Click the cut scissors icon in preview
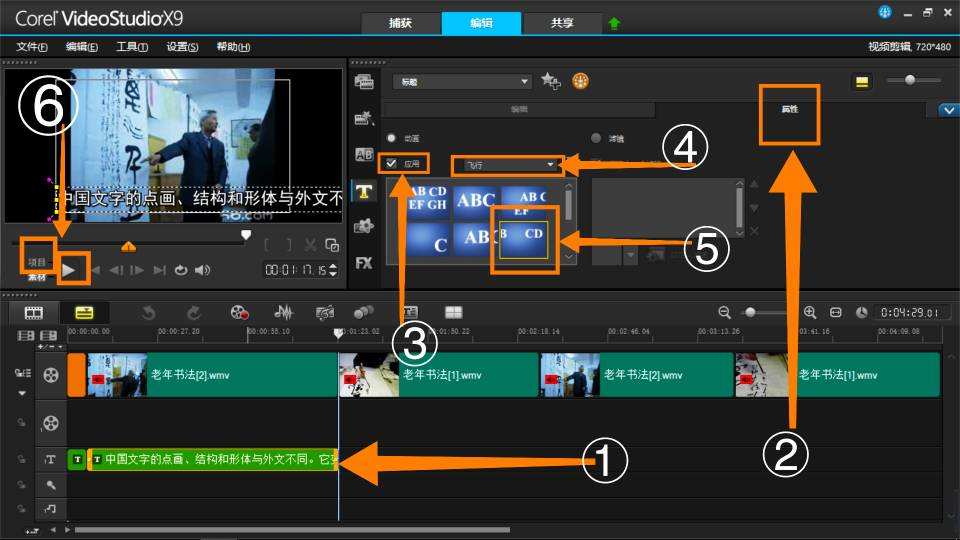Image resolution: width=960 pixels, height=540 pixels. coord(310,246)
